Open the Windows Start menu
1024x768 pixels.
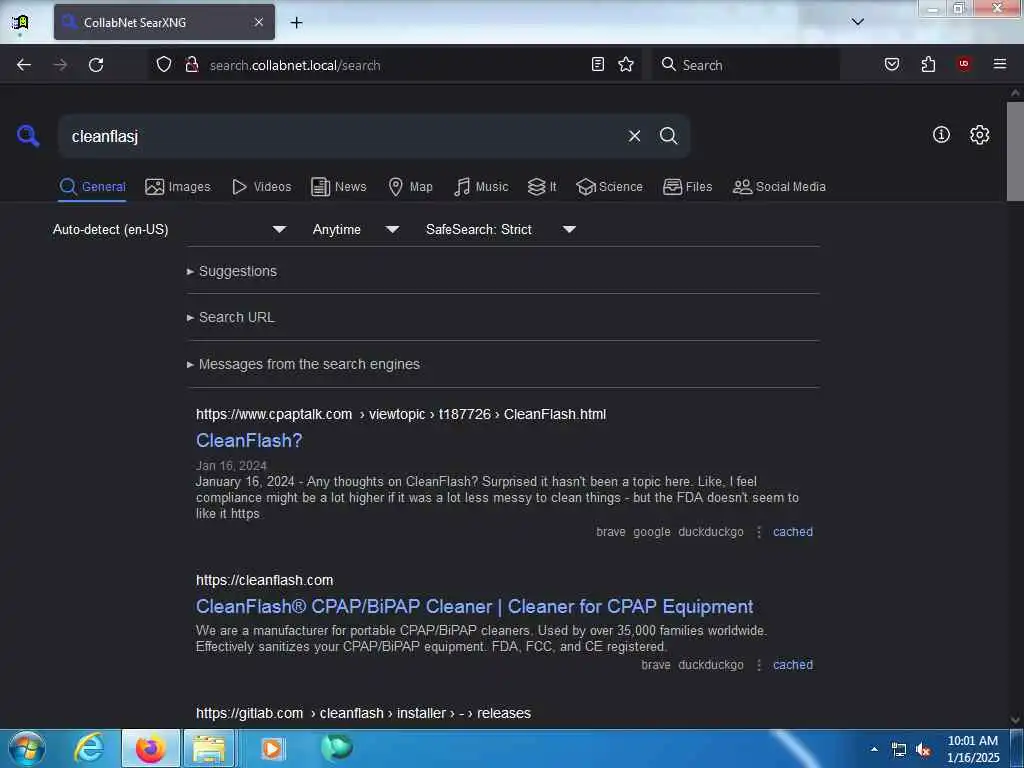coord(27,748)
